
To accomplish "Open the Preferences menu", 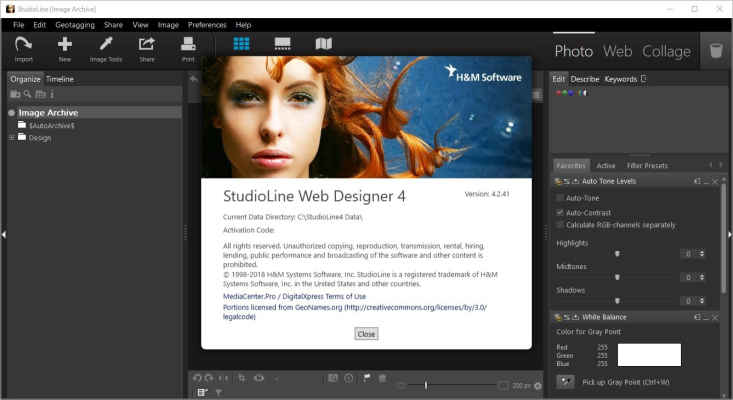I will pyautogui.click(x=207, y=25).
